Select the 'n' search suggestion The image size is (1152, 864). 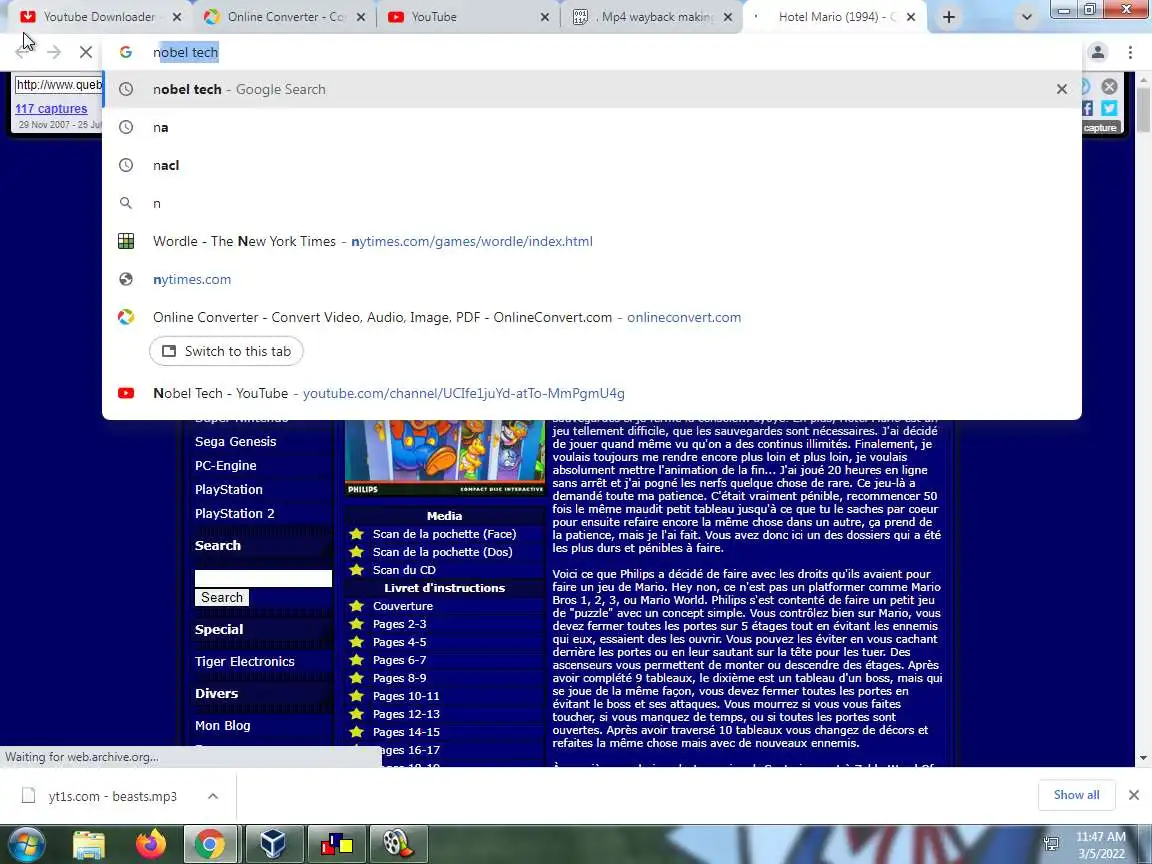(x=591, y=204)
